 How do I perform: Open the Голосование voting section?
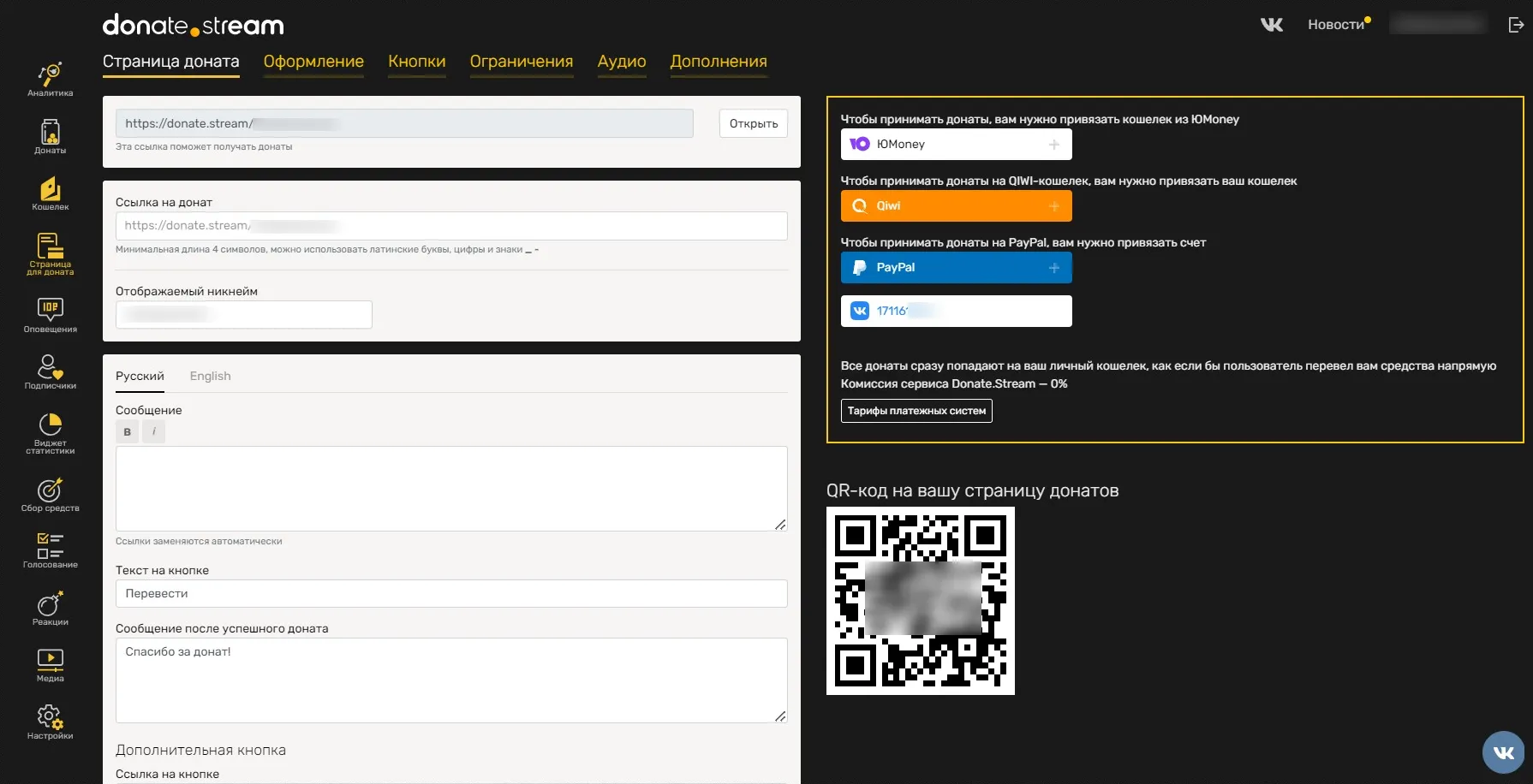tap(50, 551)
